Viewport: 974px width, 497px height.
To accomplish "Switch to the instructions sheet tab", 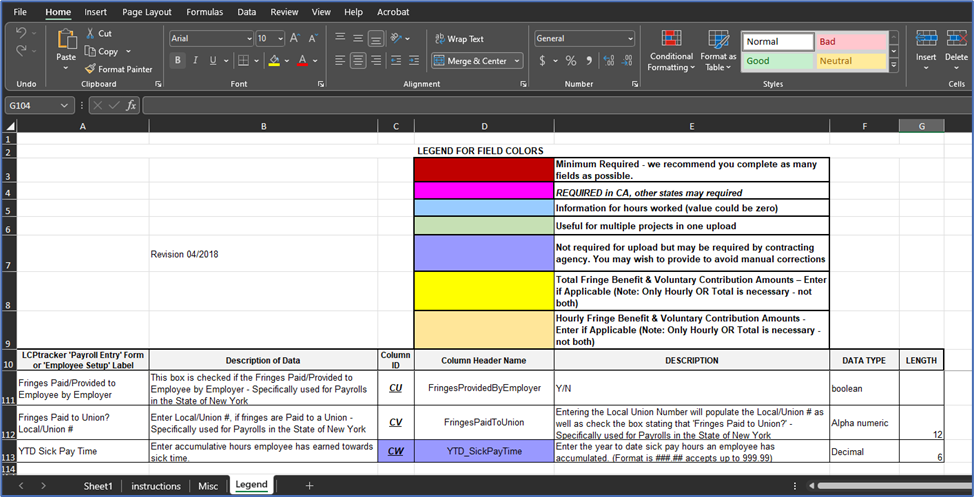I will [156, 485].
